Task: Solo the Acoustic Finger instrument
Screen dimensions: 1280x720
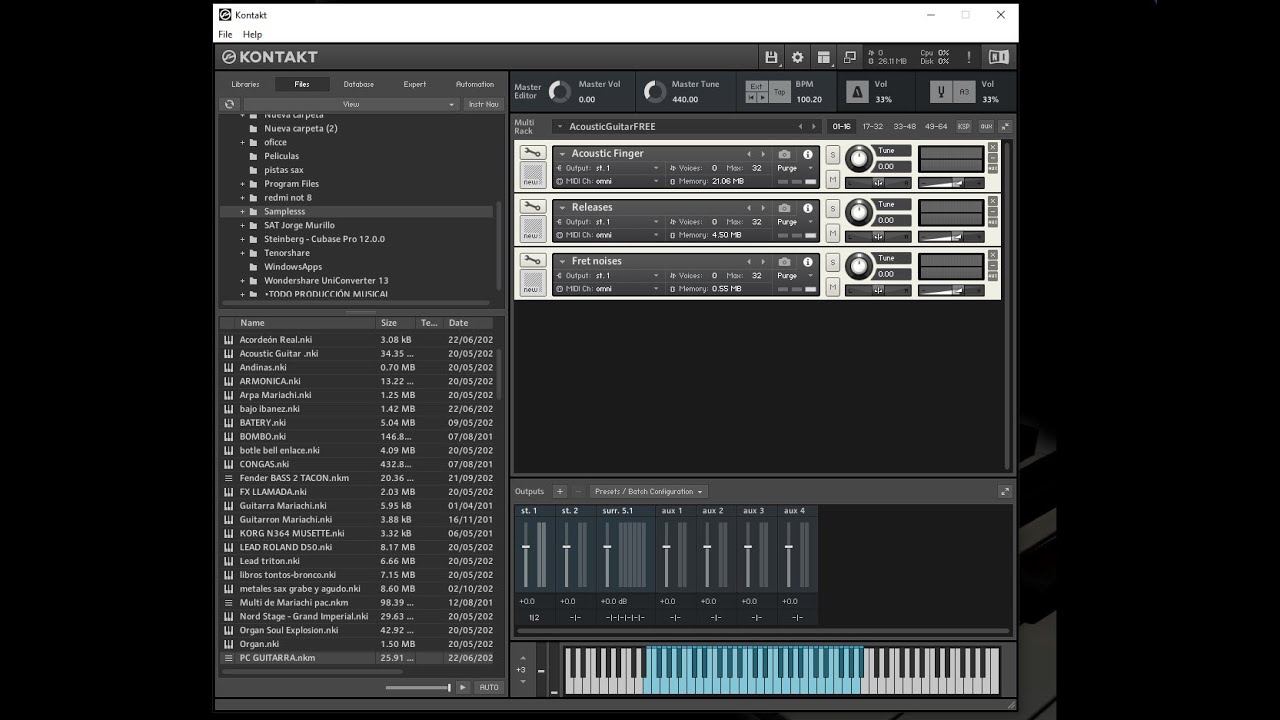Action: 833,156
